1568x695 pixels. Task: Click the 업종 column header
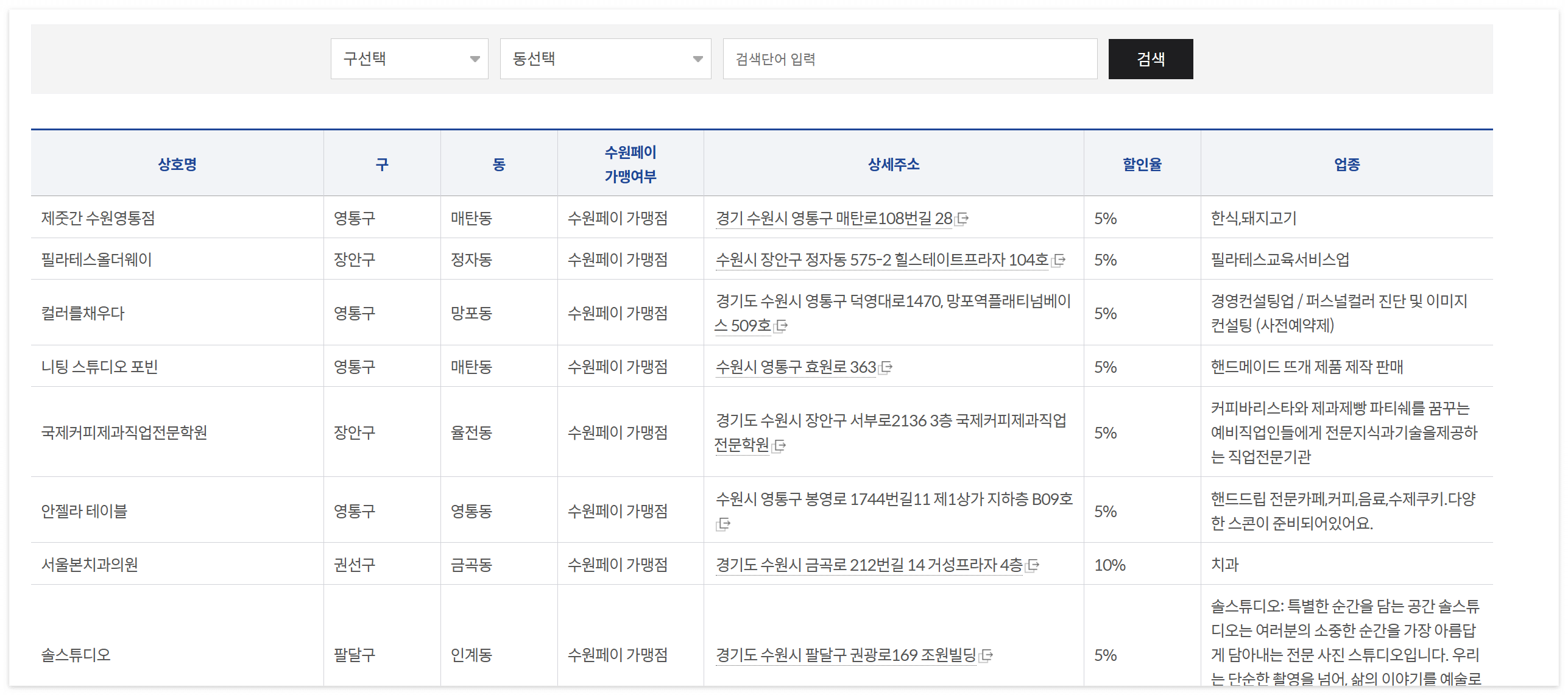pyautogui.click(x=1346, y=164)
